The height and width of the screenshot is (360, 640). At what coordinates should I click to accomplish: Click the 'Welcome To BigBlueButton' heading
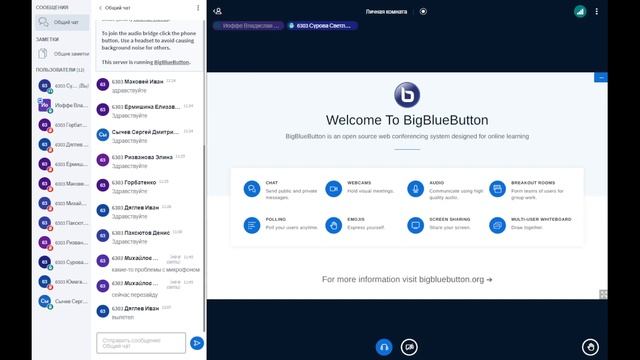(x=407, y=120)
